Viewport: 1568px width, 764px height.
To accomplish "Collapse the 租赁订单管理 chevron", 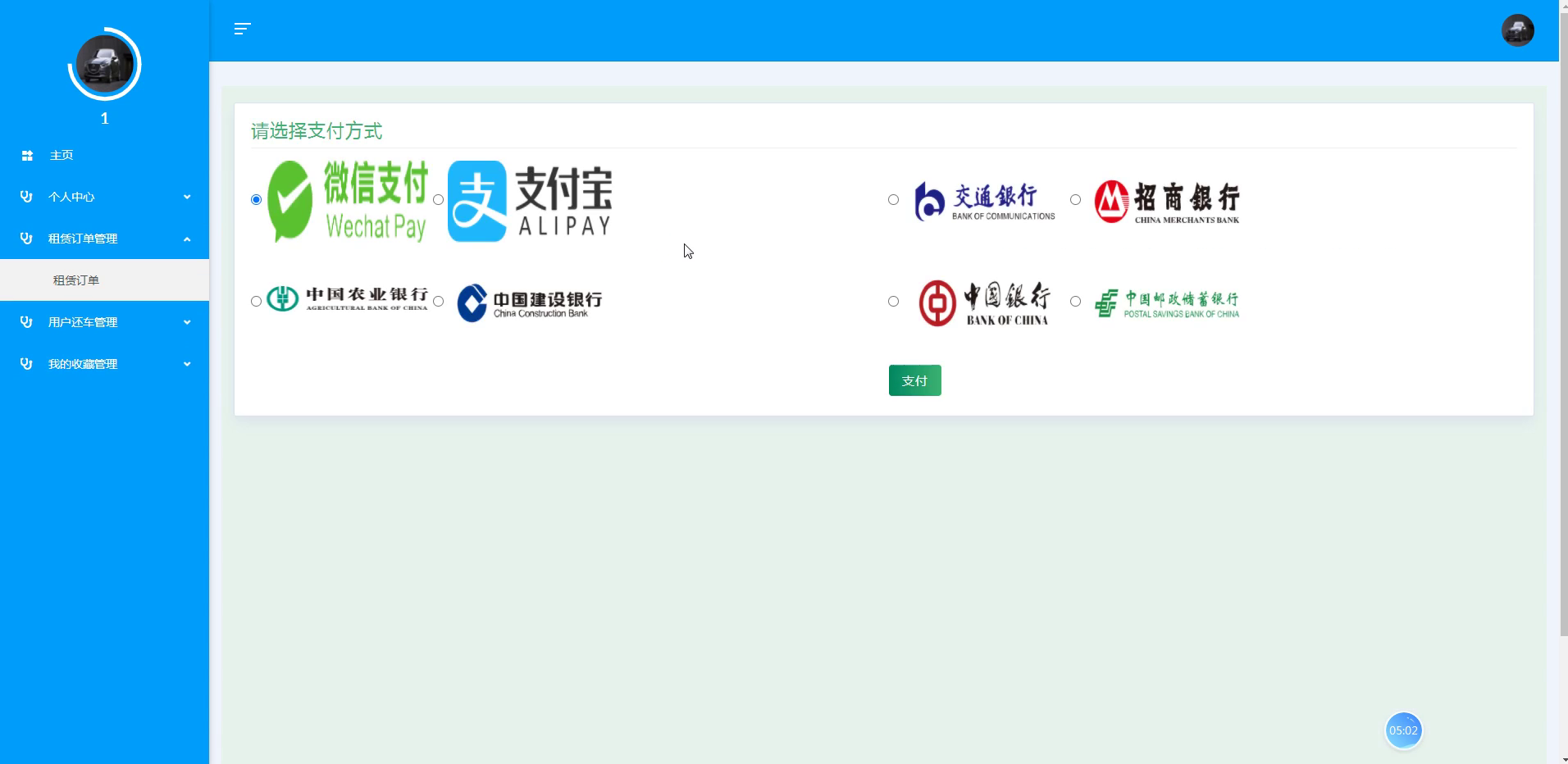I will pyautogui.click(x=187, y=239).
